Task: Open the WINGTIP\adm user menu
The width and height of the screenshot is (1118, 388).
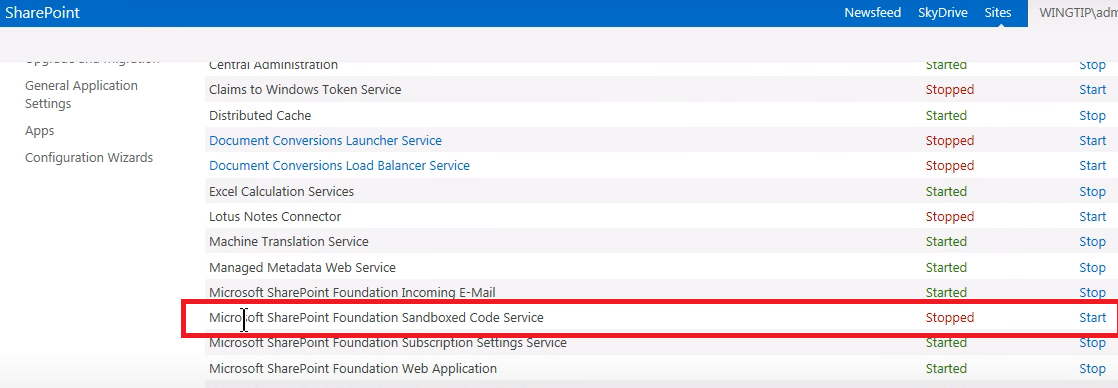Action: click(x=1078, y=13)
